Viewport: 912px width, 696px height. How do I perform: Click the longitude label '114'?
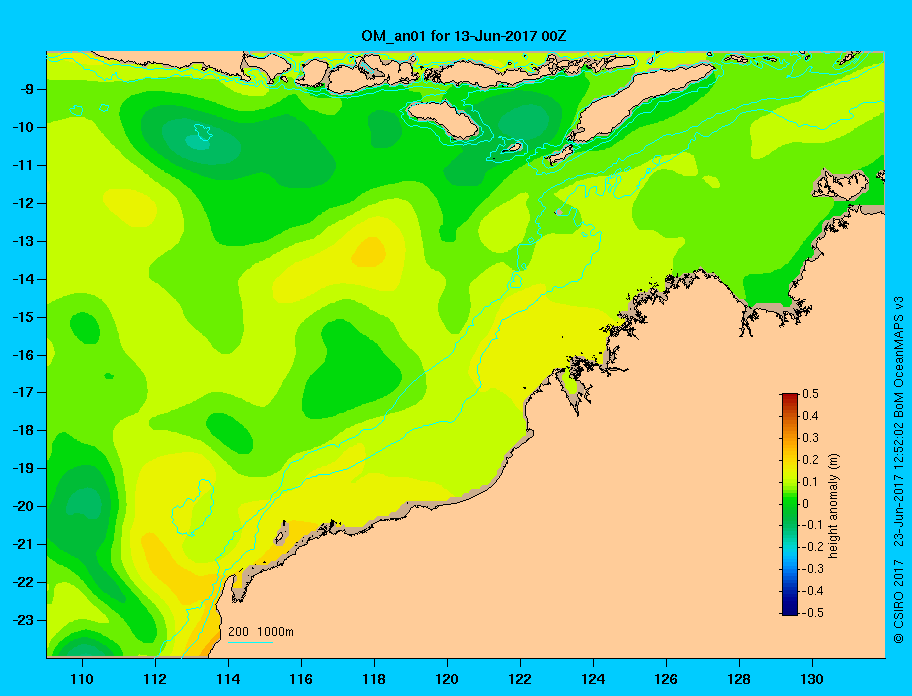(228, 679)
